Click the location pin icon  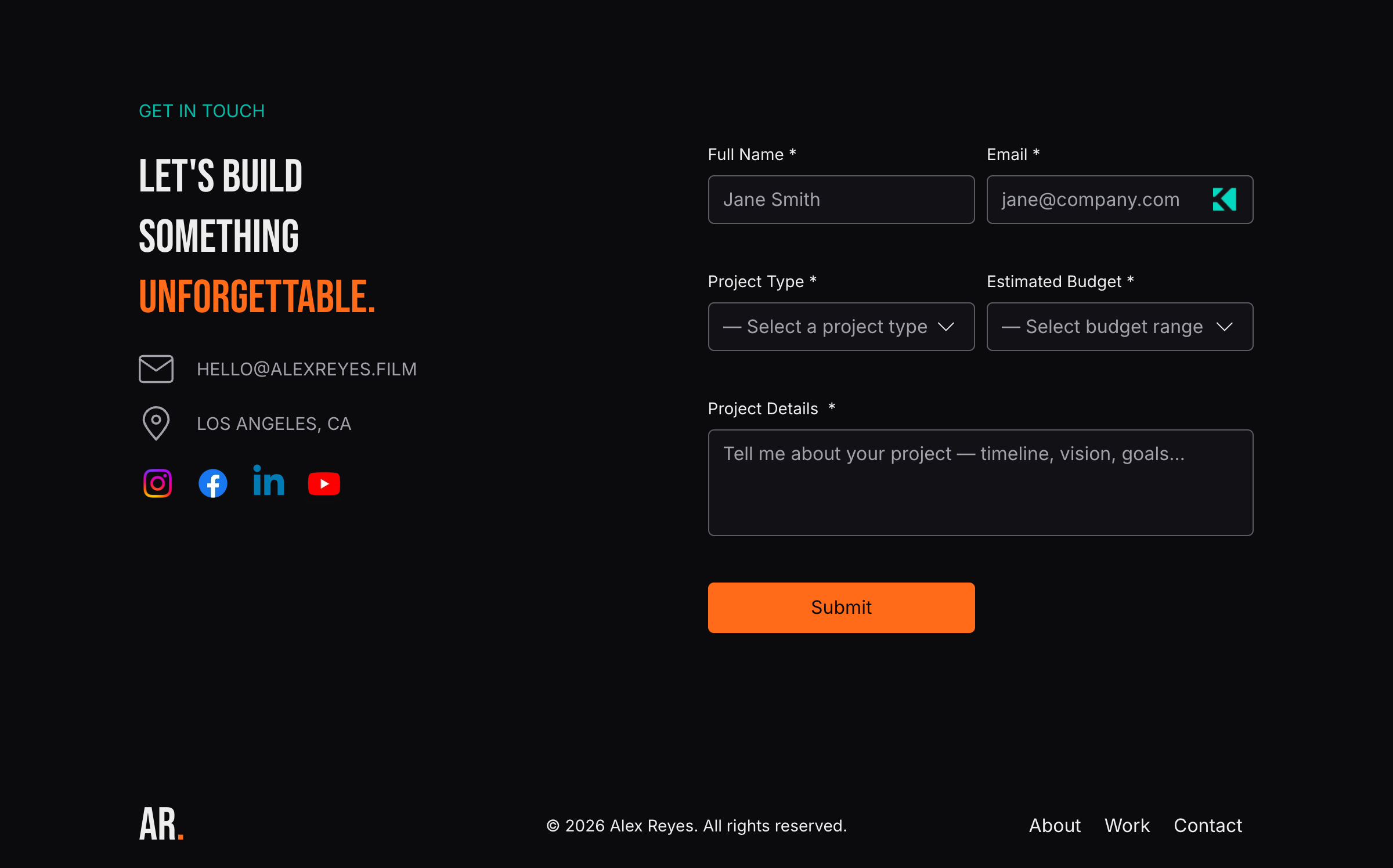tap(156, 424)
